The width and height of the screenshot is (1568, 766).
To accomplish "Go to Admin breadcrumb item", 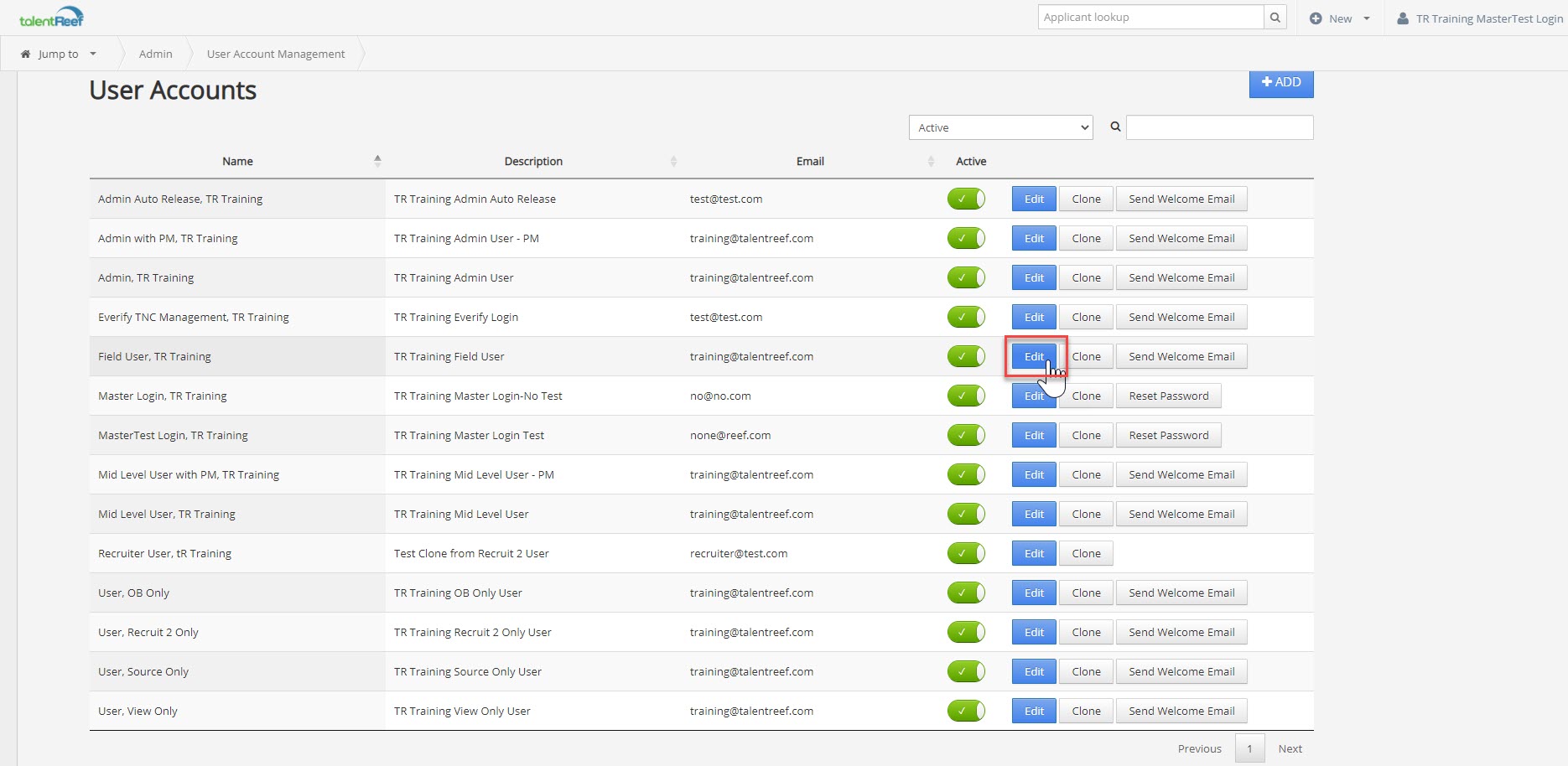I will tap(155, 54).
